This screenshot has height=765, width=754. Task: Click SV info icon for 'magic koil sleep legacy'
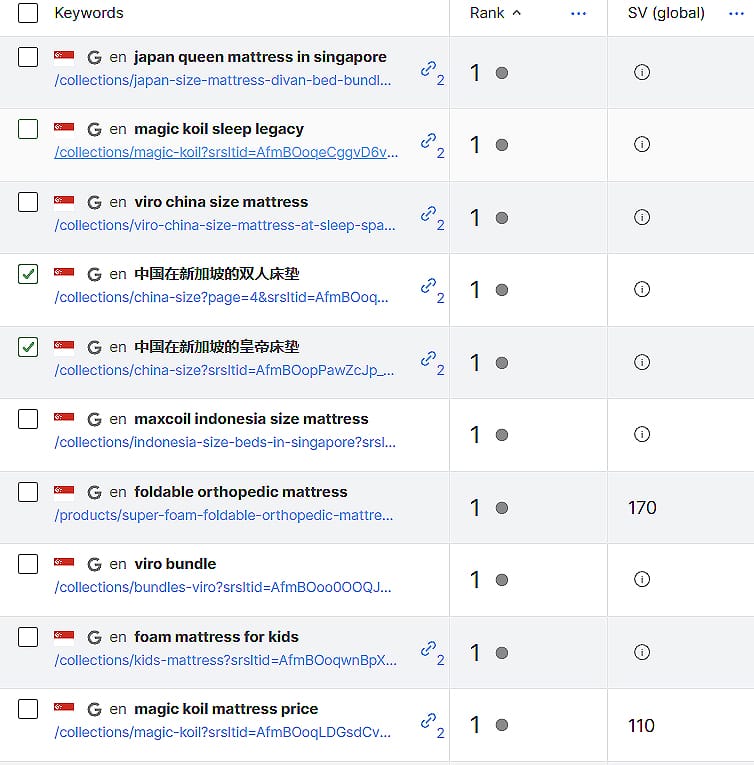pos(642,144)
